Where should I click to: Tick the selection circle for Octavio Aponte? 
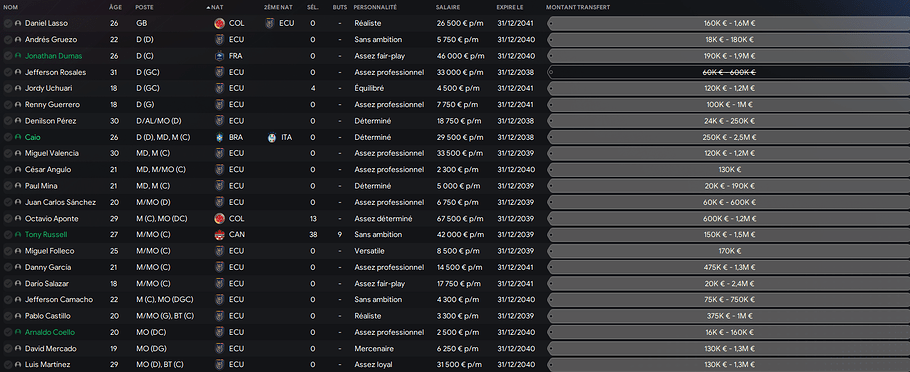click(8, 219)
